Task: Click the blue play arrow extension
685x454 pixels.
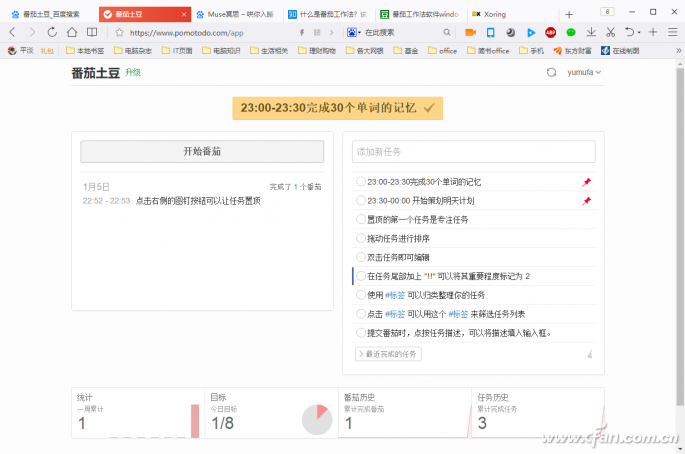Action: click(531, 32)
